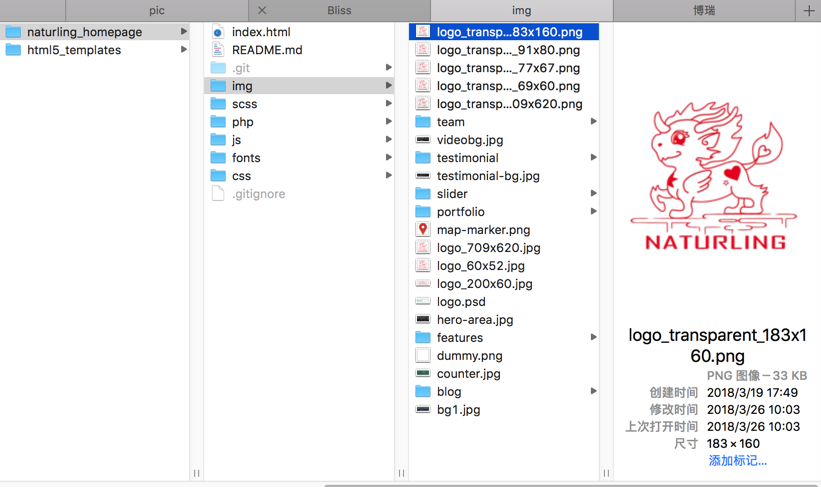The width and height of the screenshot is (821, 487).
Task: Switch to the pic tab
Action: [157, 10]
